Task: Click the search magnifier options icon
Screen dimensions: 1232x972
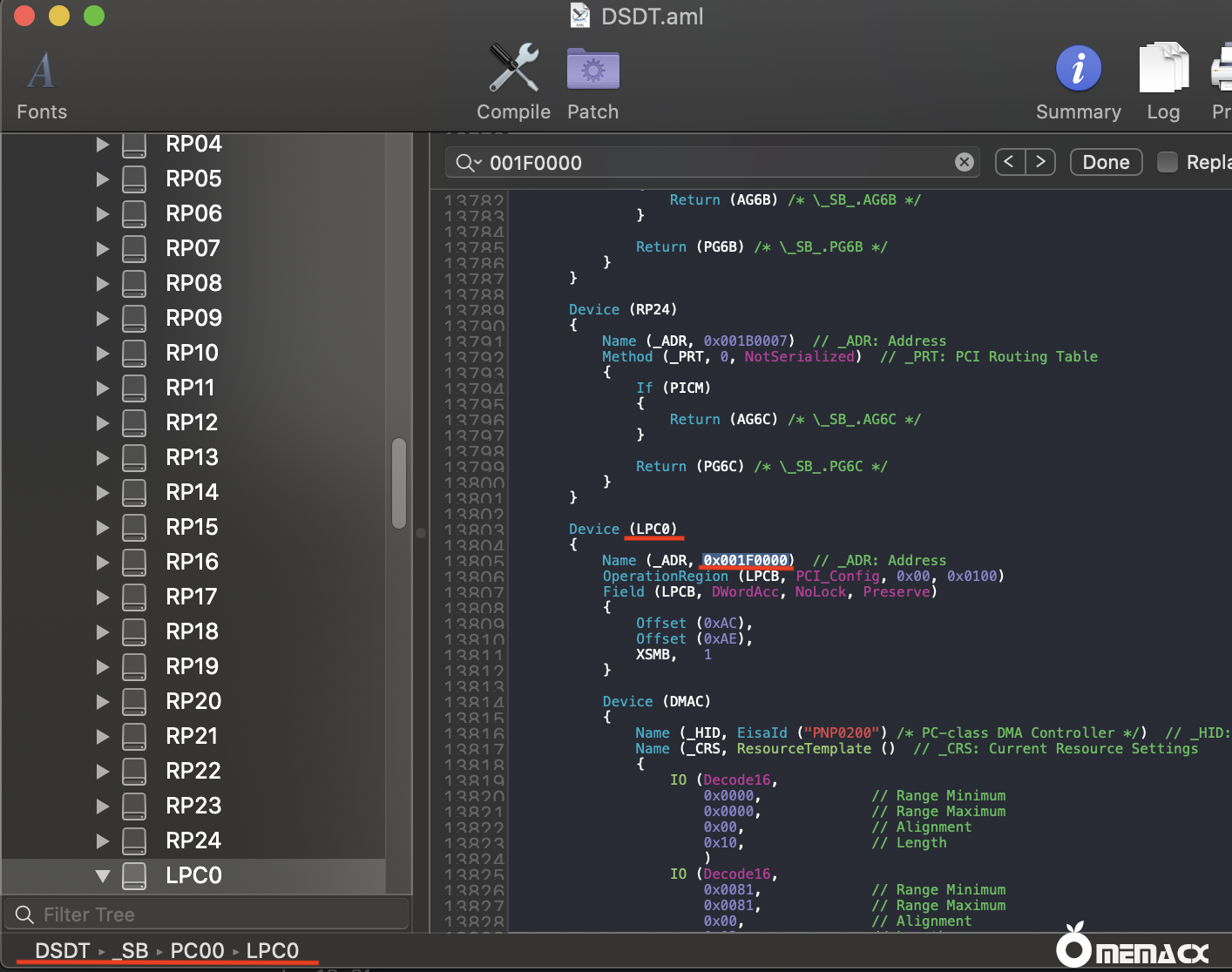Action: tap(468, 163)
